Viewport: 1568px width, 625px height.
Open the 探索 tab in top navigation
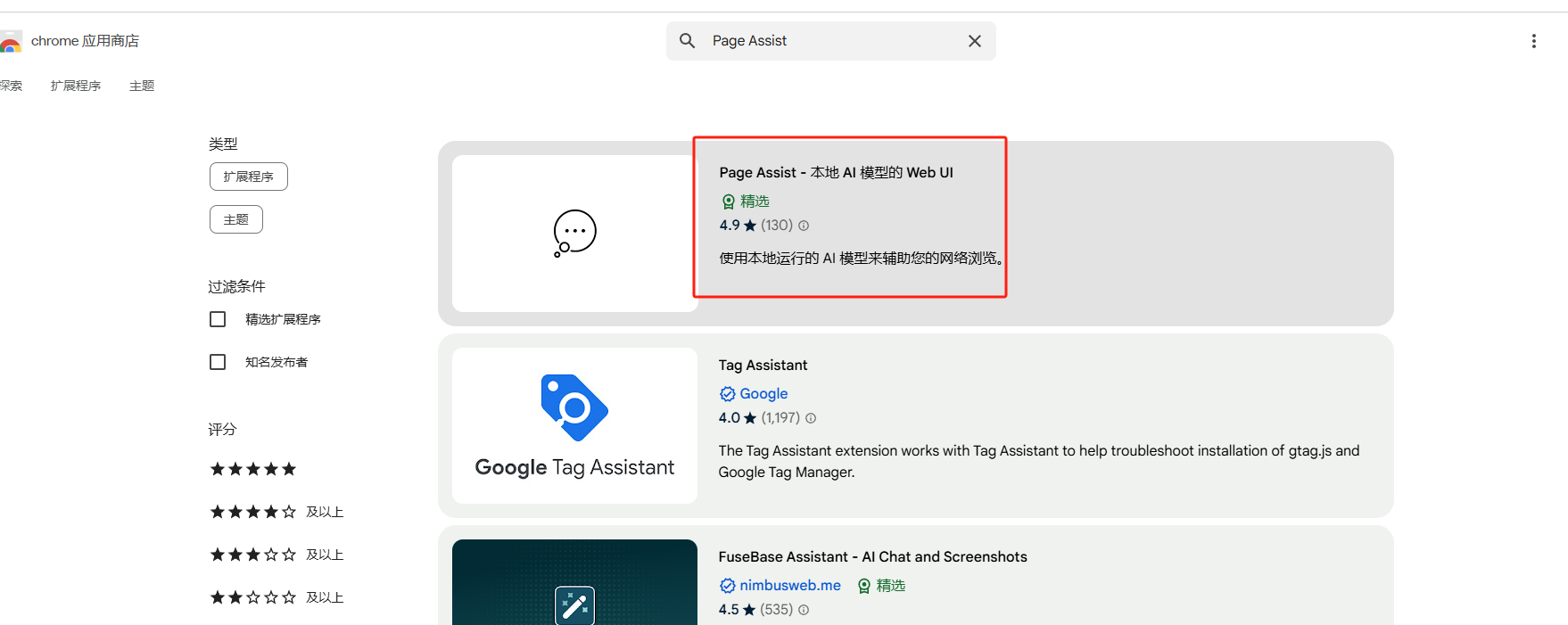click(11, 86)
